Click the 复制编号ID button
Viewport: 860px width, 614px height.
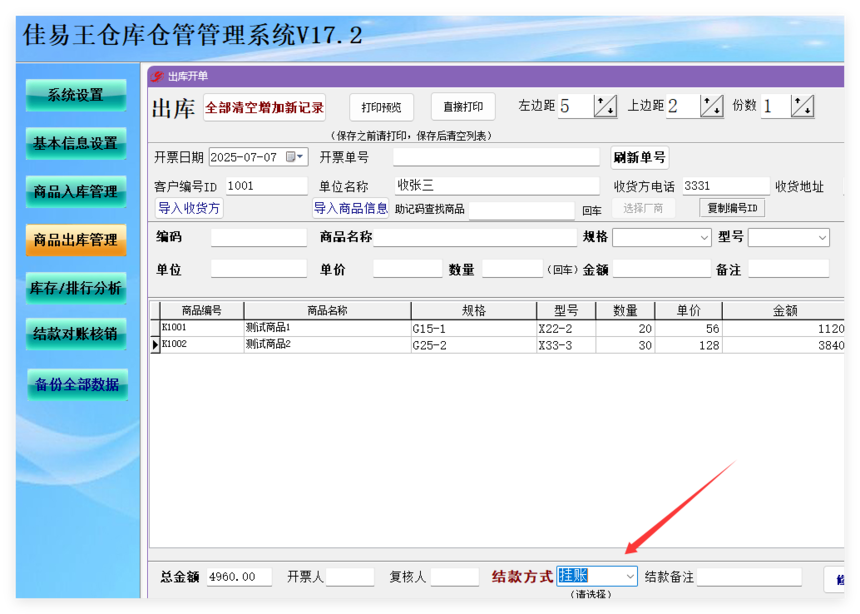coord(732,208)
